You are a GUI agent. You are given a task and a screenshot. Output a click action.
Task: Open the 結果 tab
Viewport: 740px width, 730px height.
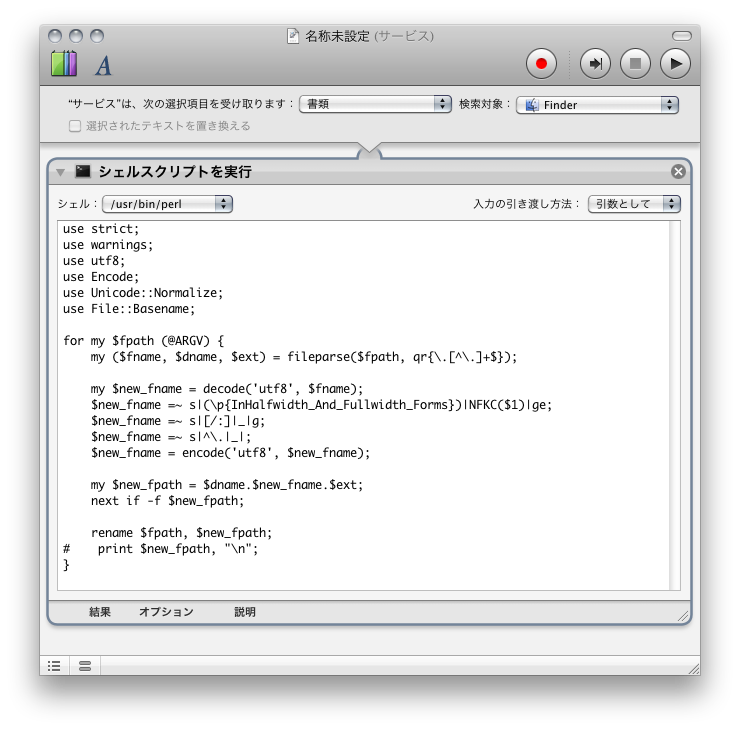pos(100,612)
